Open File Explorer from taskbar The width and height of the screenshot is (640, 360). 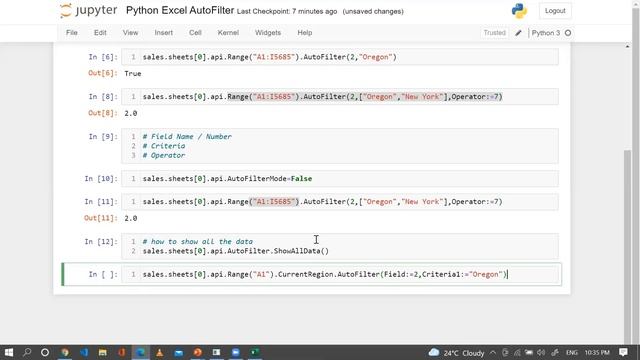(x=102, y=352)
